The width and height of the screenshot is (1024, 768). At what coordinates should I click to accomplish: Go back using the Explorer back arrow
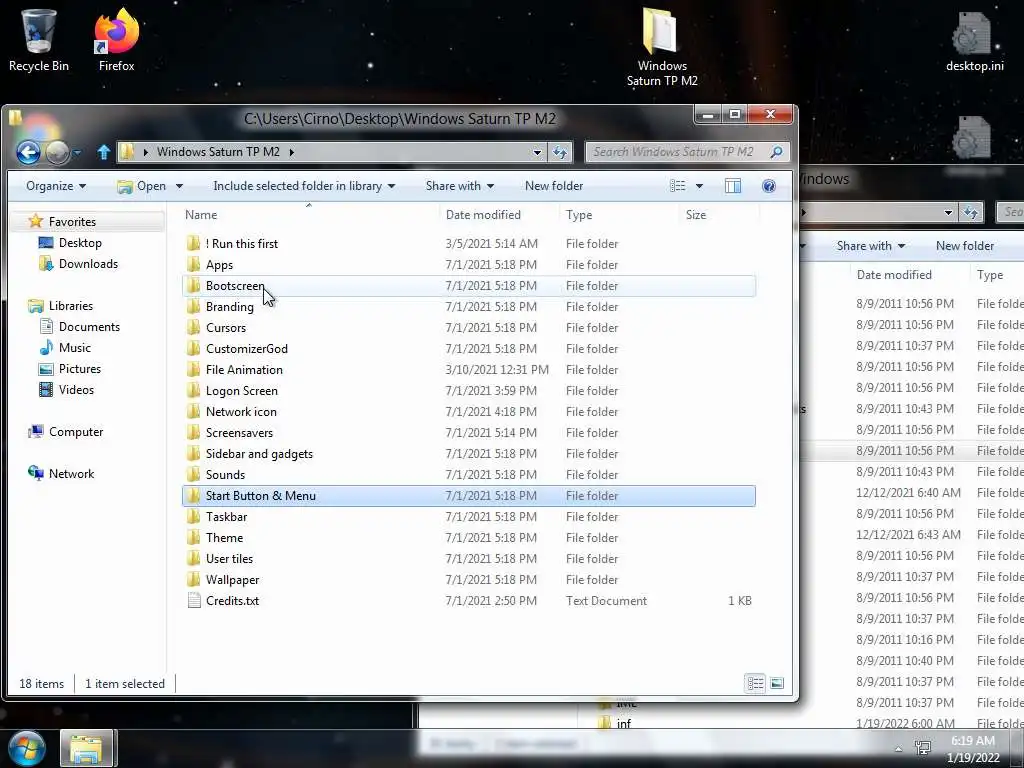(x=28, y=152)
